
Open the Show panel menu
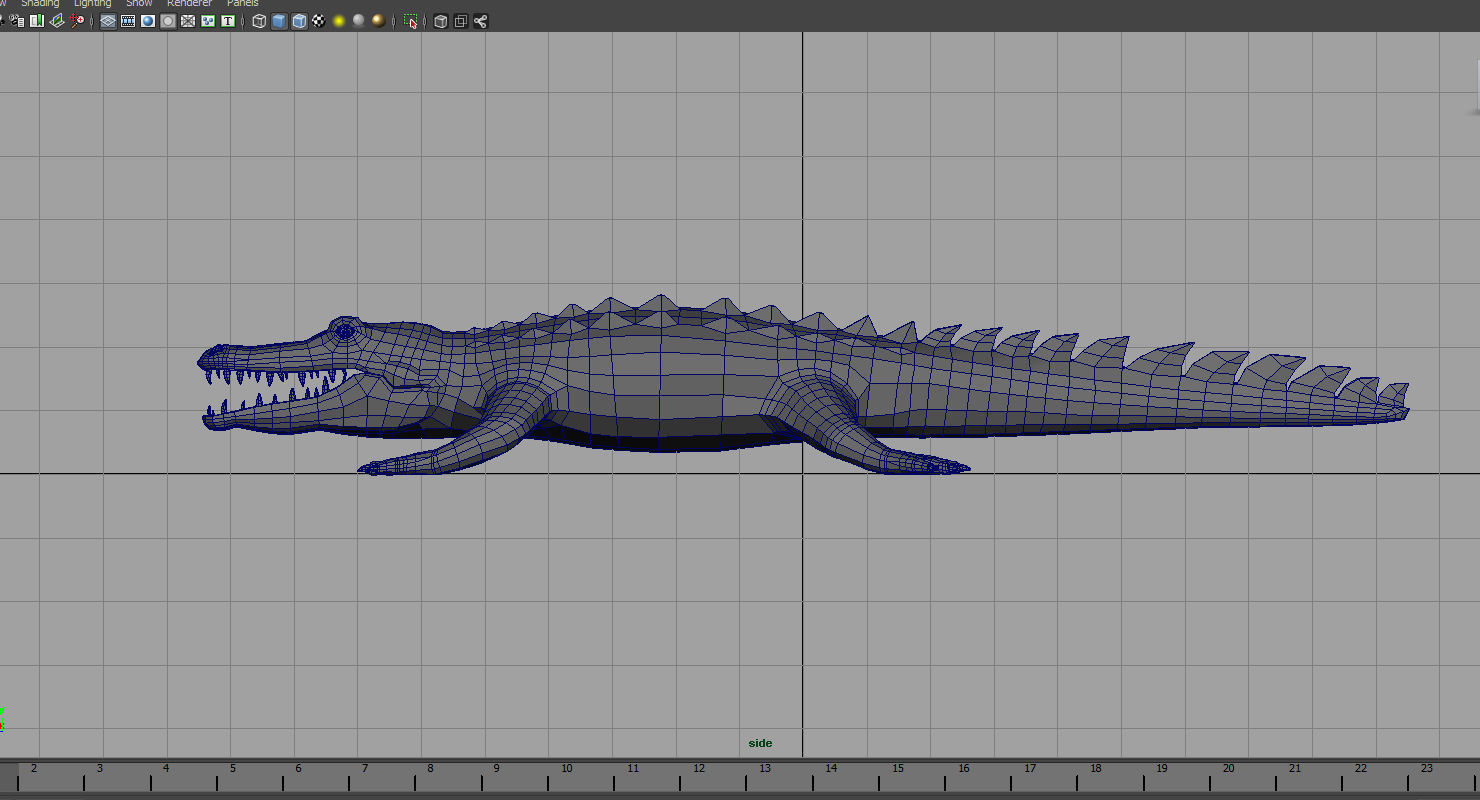click(139, 3)
